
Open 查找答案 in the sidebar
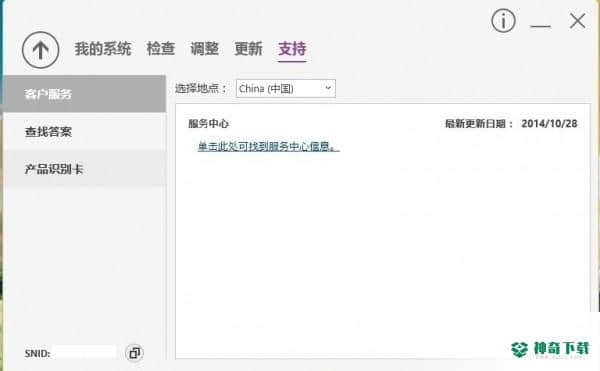tap(85, 131)
